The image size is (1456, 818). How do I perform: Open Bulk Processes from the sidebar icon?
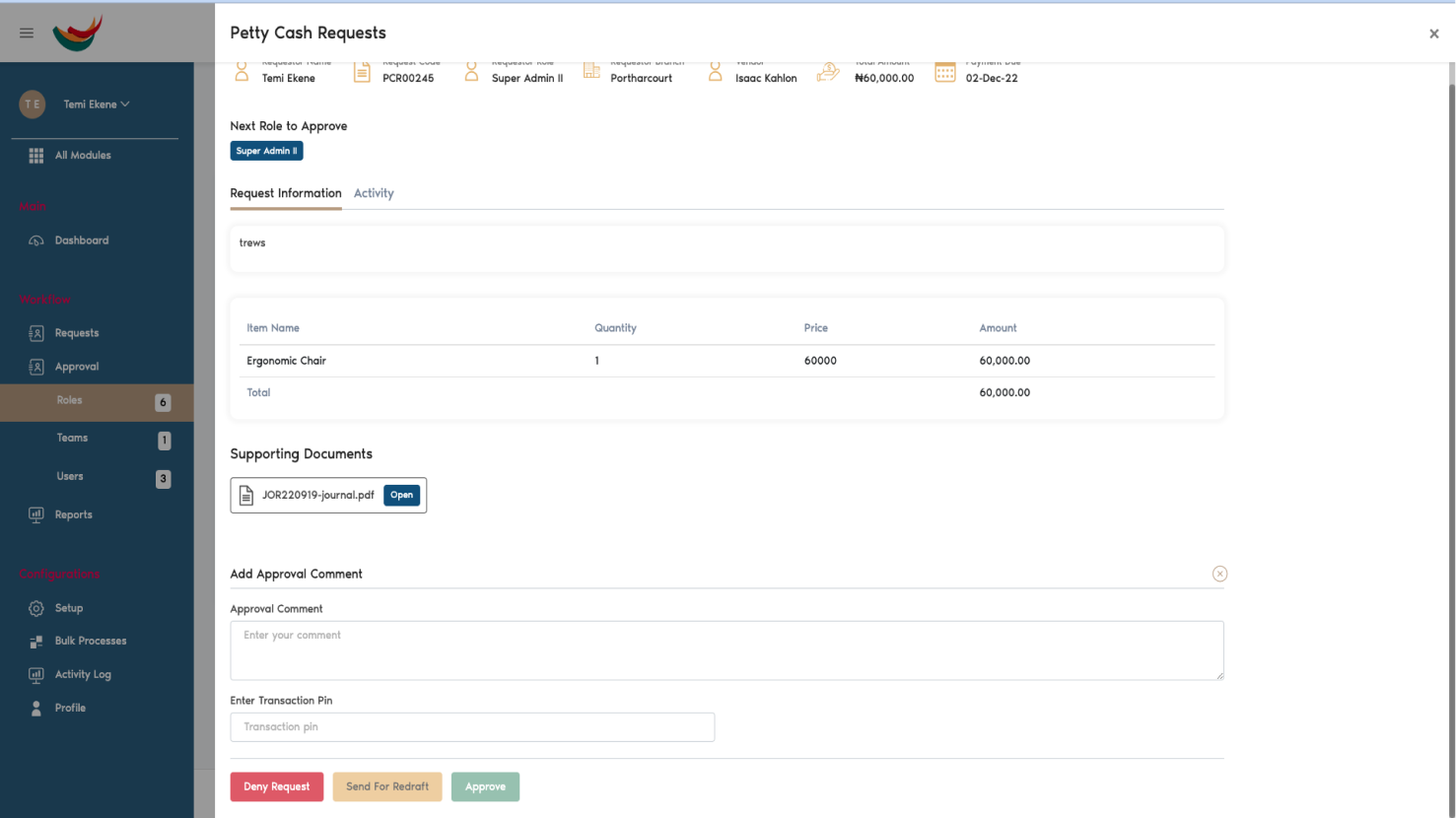click(36, 641)
